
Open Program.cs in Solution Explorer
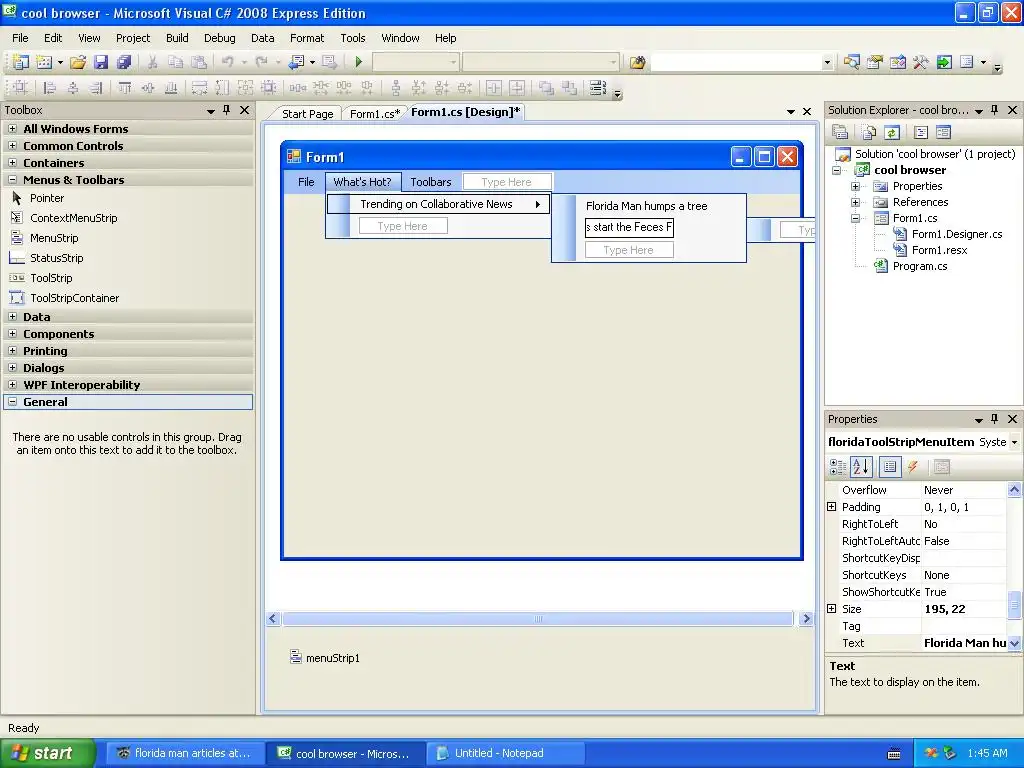(920, 266)
